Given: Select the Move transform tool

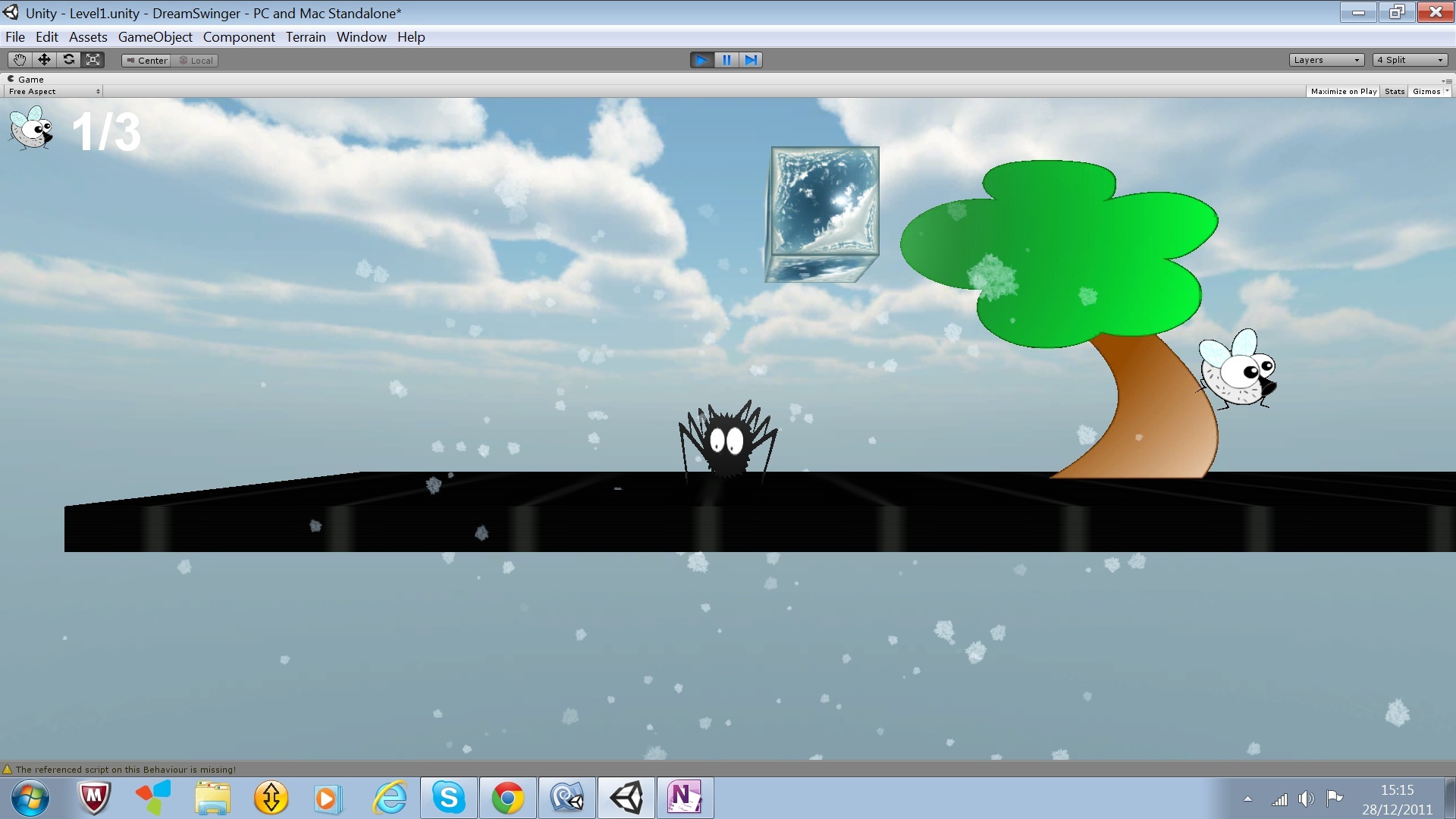Looking at the screenshot, I should pyautogui.click(x=44, y=60).
